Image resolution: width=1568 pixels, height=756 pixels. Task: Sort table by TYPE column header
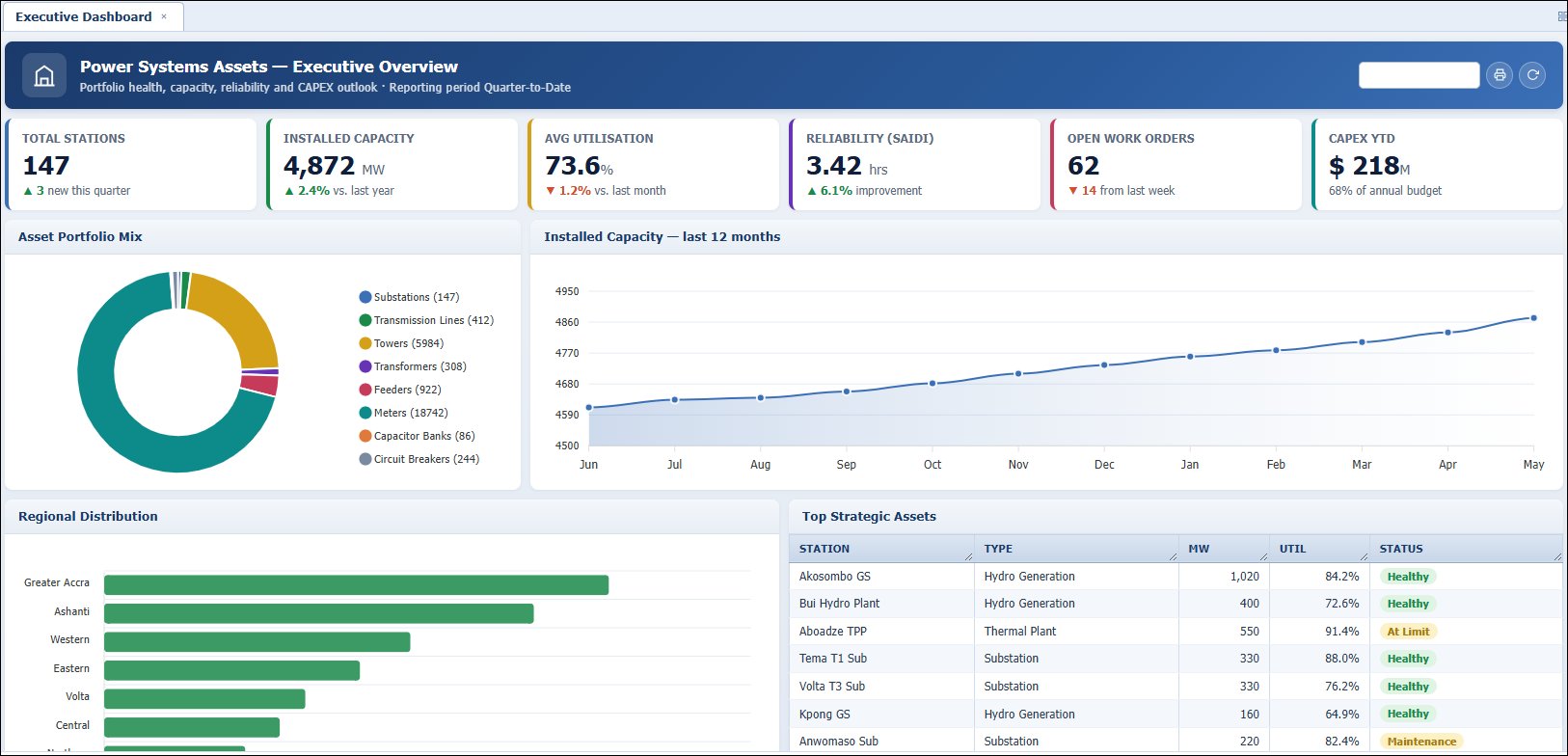point(1076,549)
